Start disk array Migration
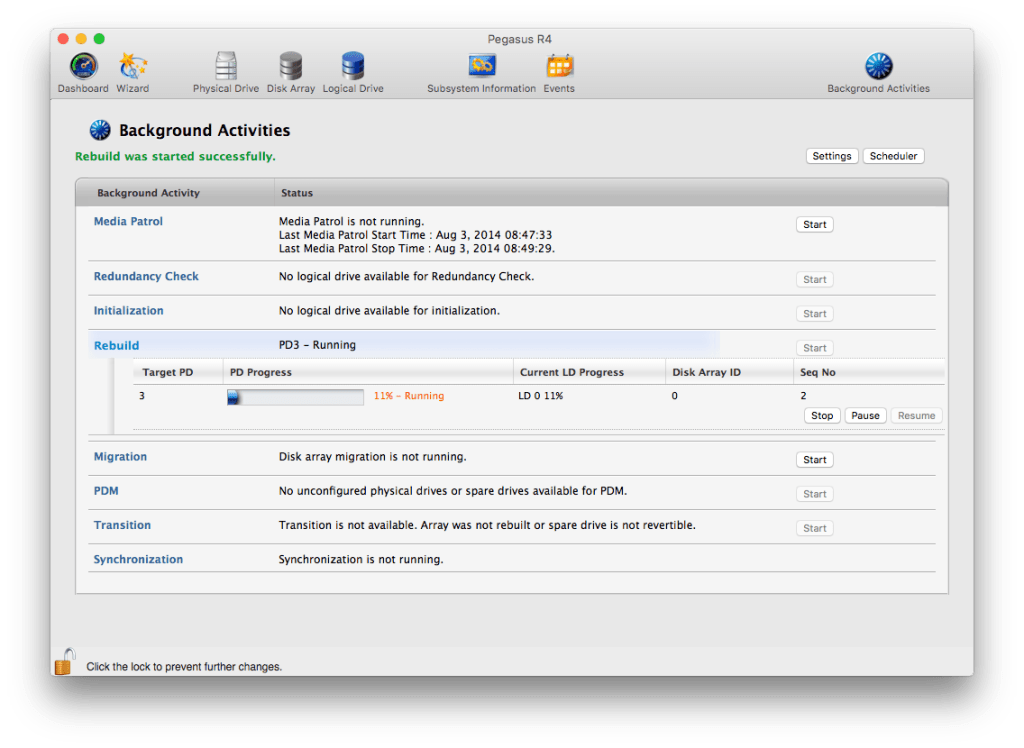Image resolution: width=1024 pixels, height=748 pixels. pos(814,460)
